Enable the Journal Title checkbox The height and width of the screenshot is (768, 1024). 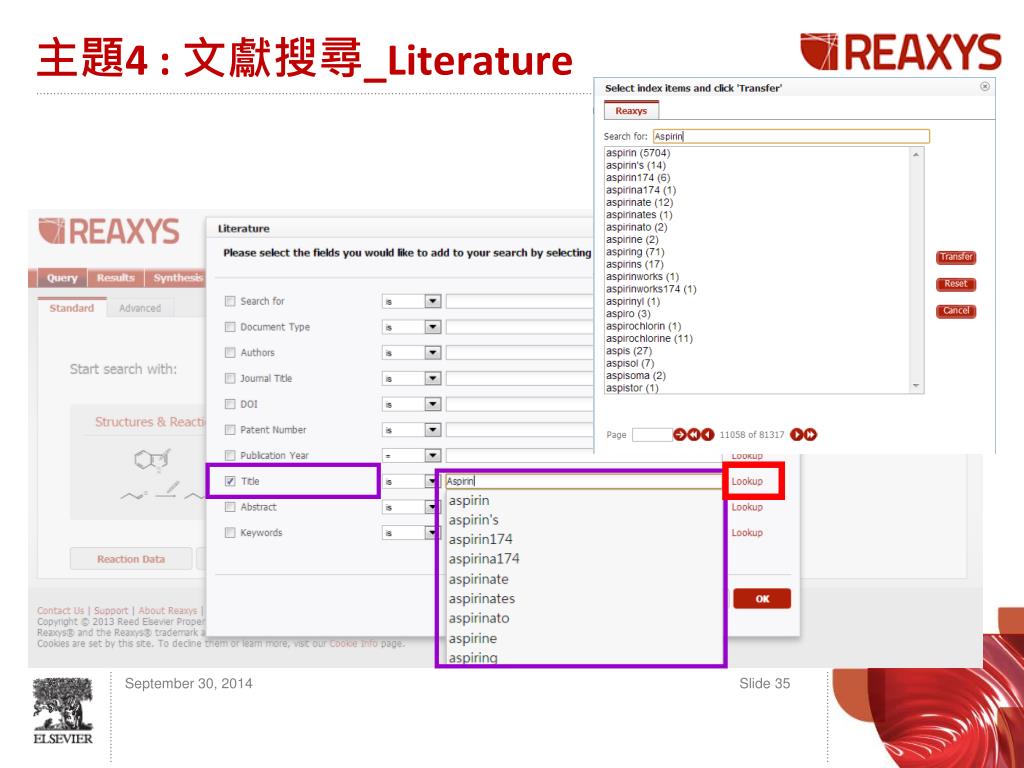pyautogui.click(x=230, y=379)
